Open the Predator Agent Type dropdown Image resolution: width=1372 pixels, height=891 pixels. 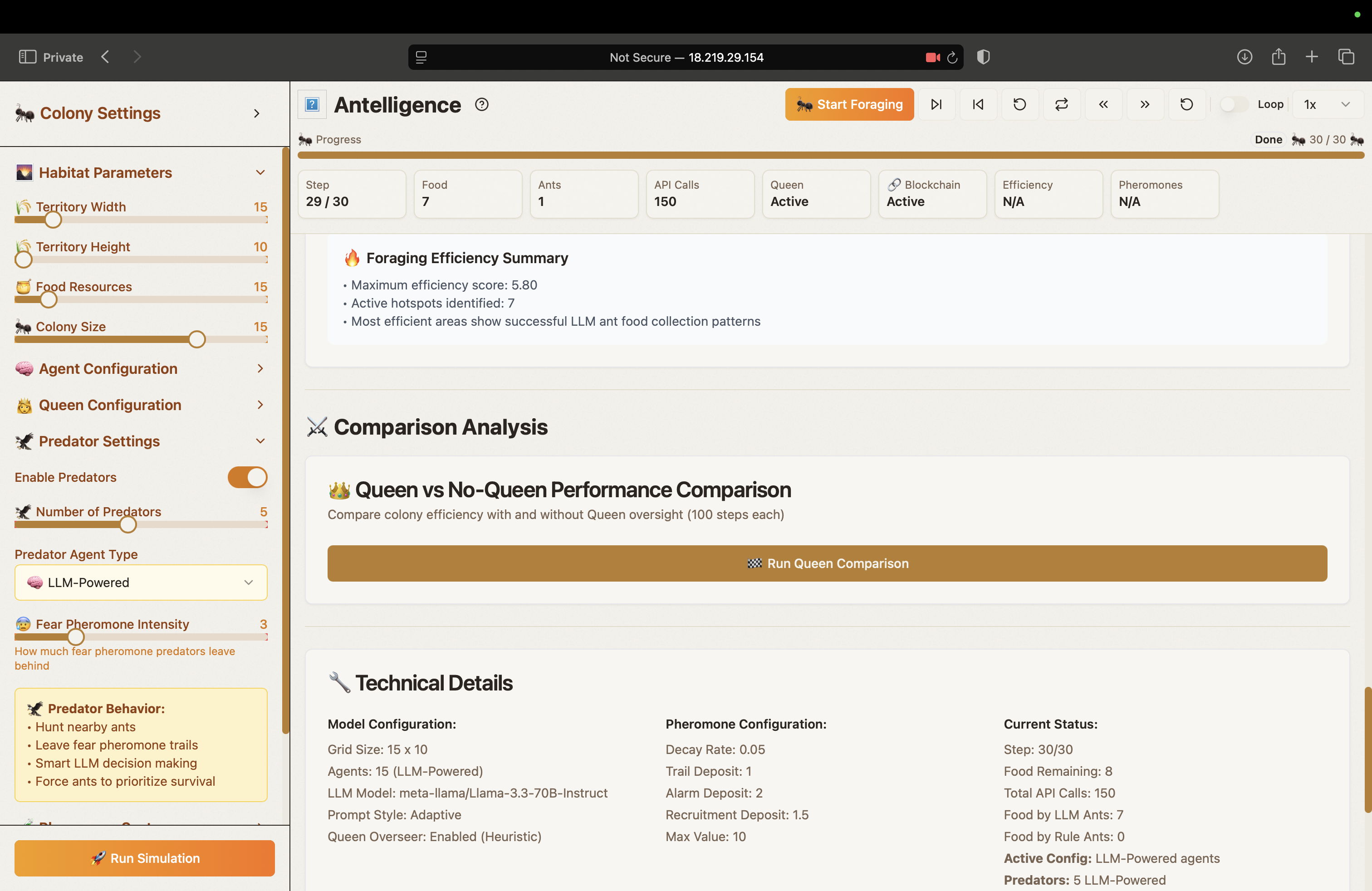coord(141,583)
